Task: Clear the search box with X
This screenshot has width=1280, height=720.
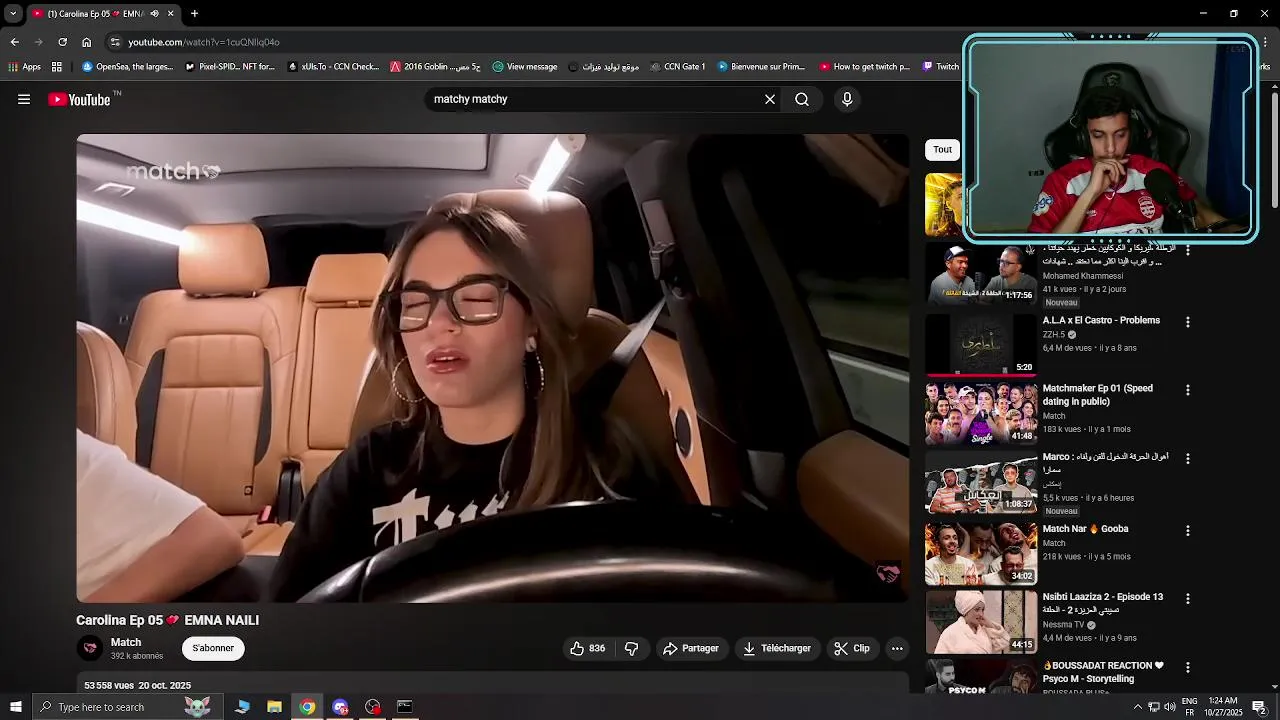Action: pos(770,99)
